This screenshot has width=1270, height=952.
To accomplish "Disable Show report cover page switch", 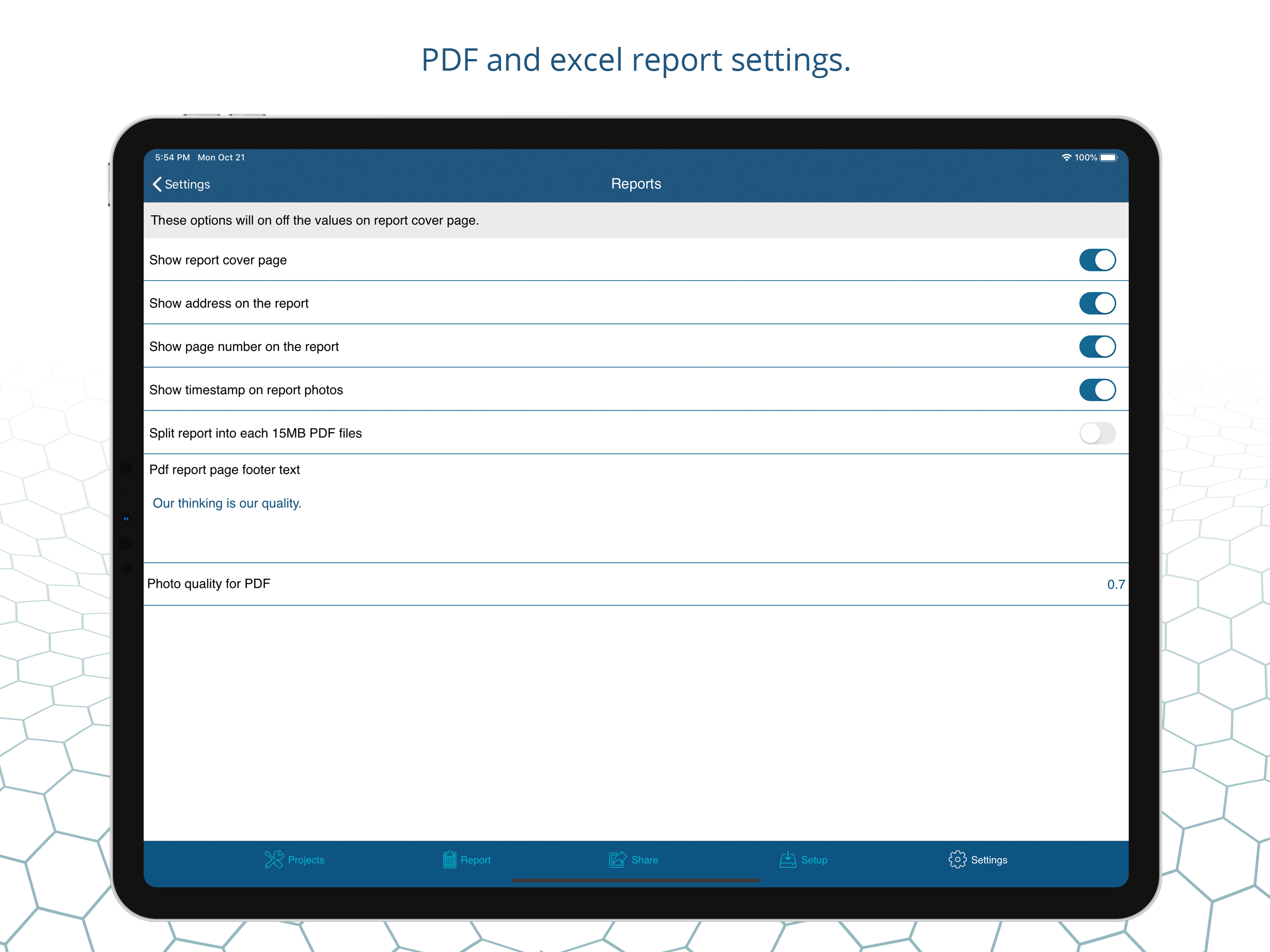I will click(1097, 260).
